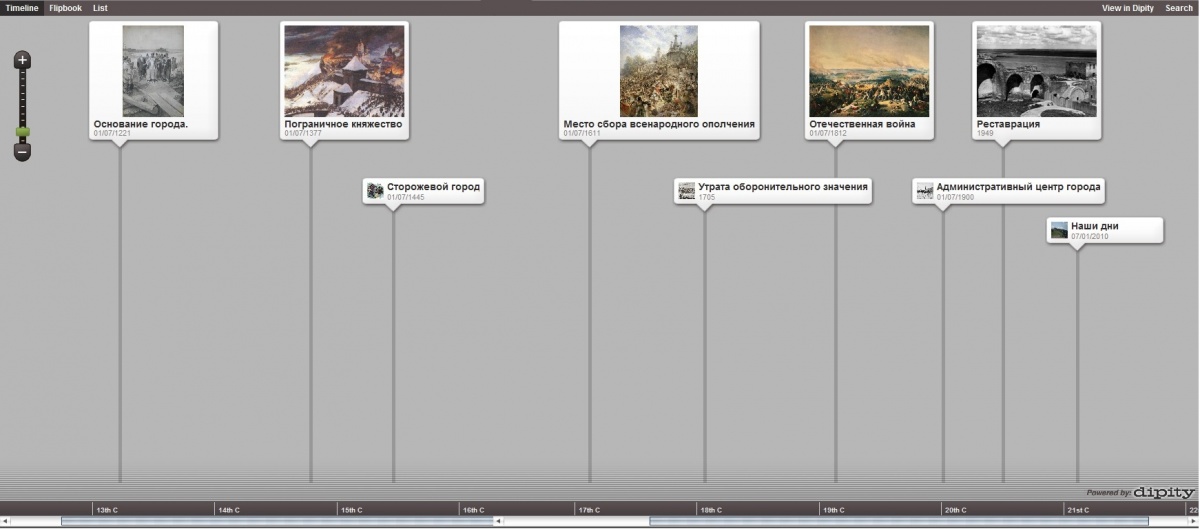This screenshot has height=529, width=1200.
Task: Switch to the List view tab
Action: pos(100,8)
